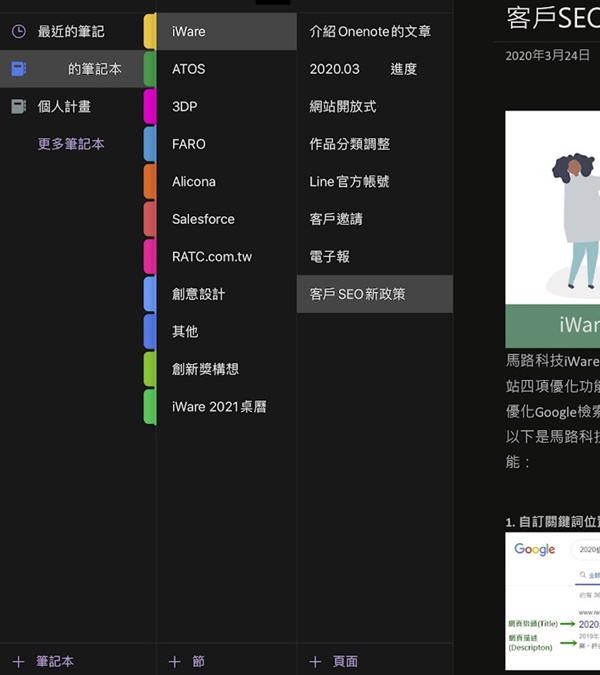The width and height of the screenshot is (600, 675).
Task: Select the 客戶 SEO 新政策 page
Action: (x=374, y=294)
